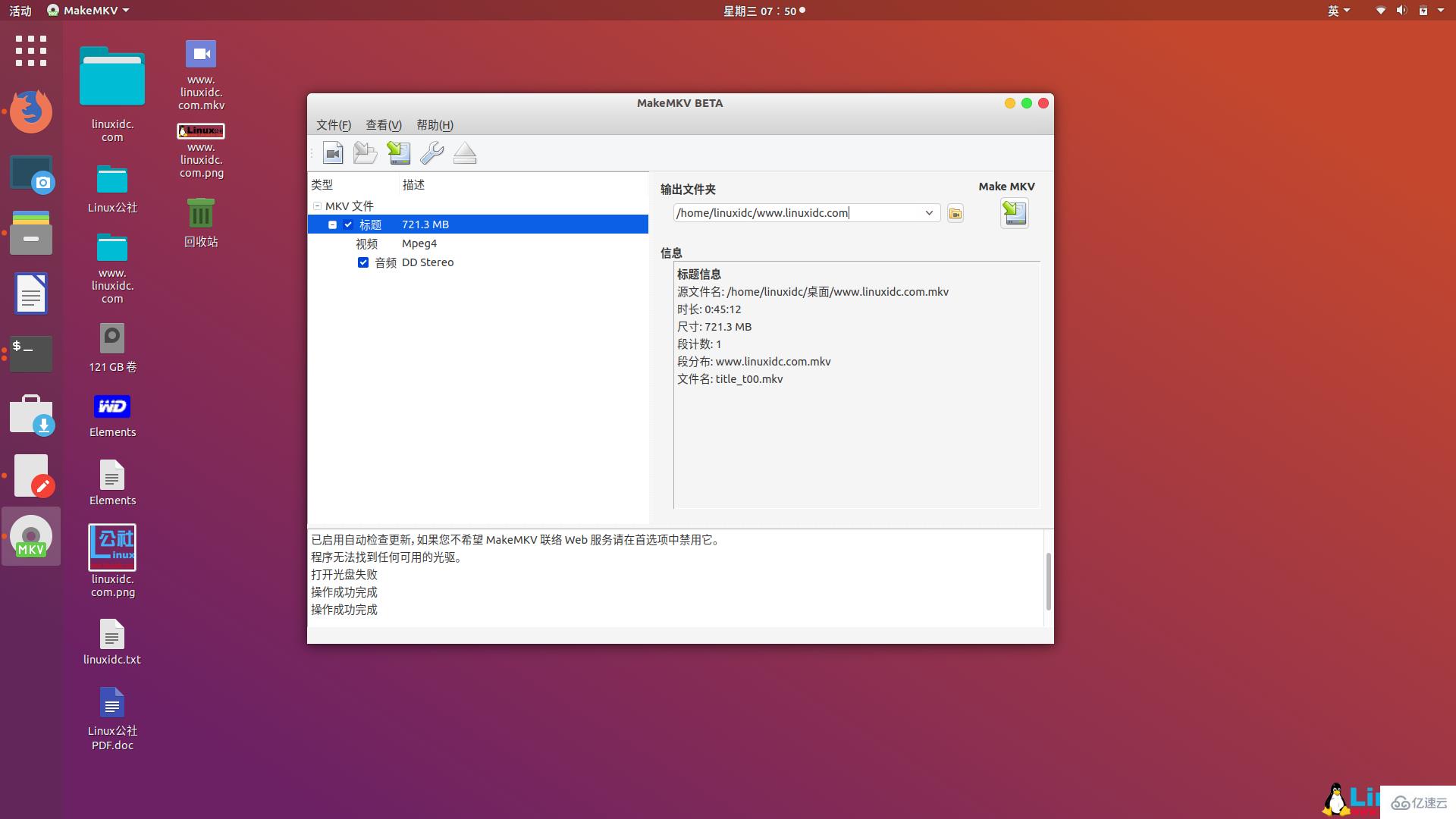Image resolution: width=1456 pixels, height=819 pixels.
Task: Select the www.linuxidc.com desktop folder
Action: pos(112,269)
